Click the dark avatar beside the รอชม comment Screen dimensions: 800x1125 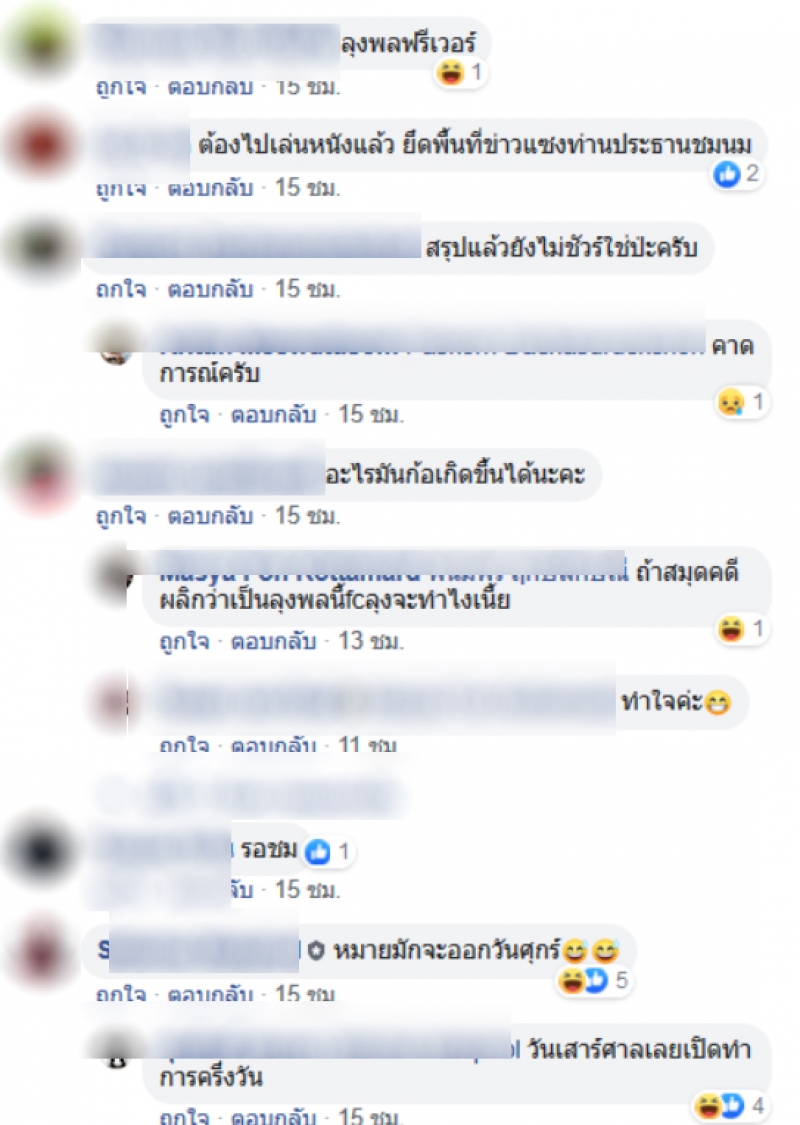coord(40,851)
